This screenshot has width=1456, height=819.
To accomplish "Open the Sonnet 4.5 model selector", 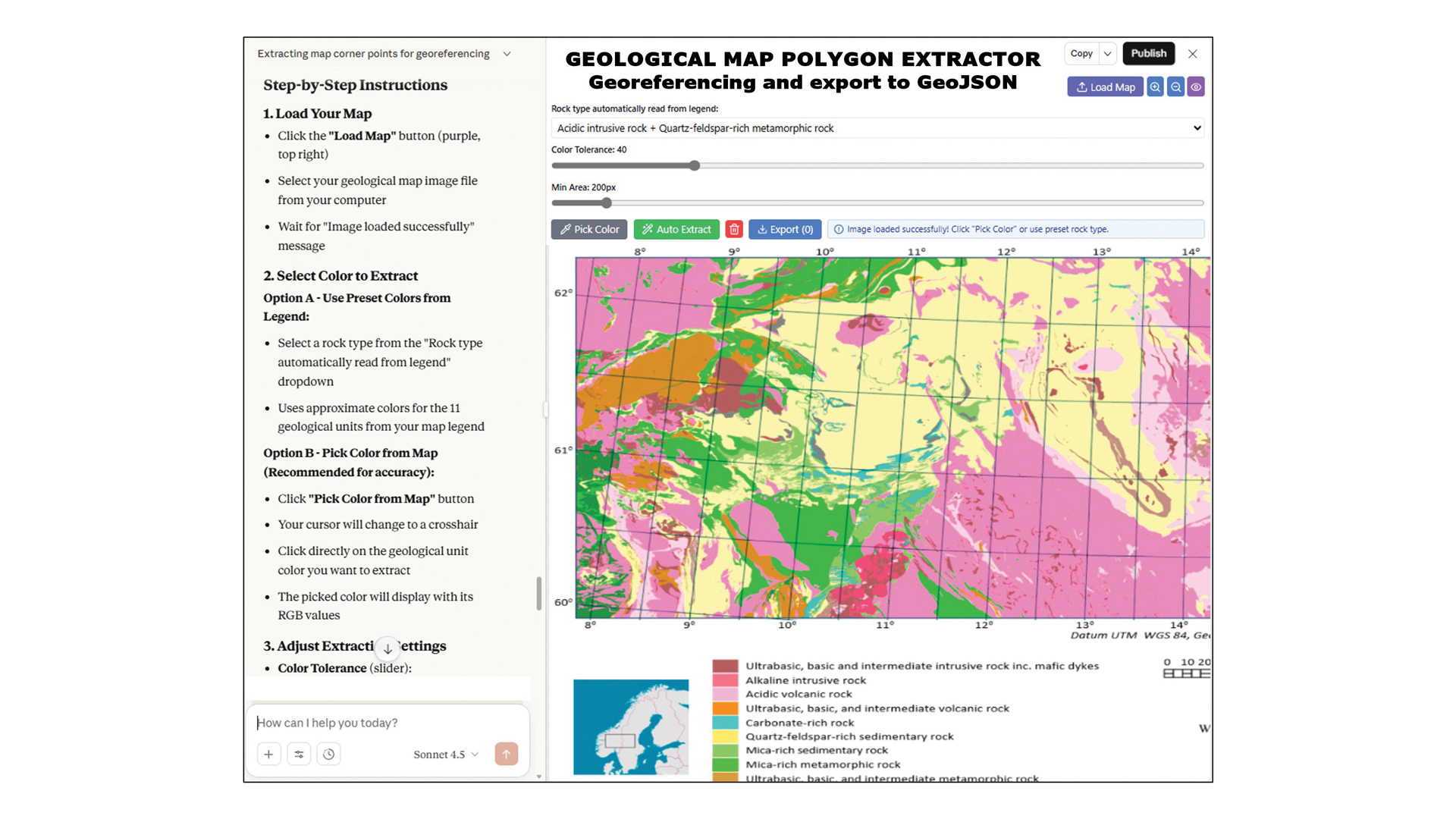I will click(x=445, y=754).
